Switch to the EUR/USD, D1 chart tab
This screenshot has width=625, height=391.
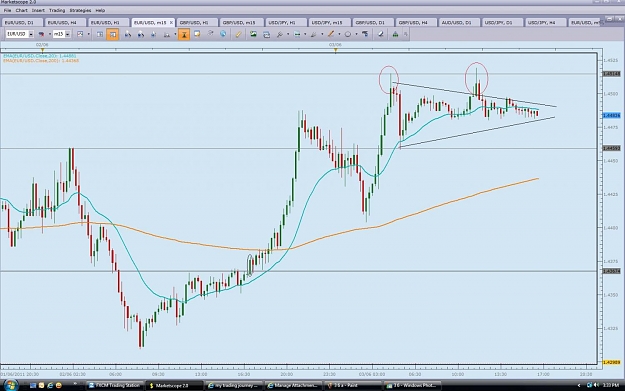click(x=21, y=23)
